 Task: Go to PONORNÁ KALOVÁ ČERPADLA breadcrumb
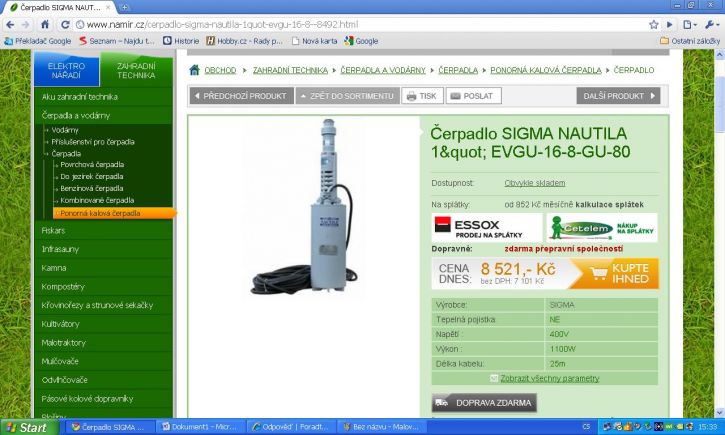tap(546, 70)
